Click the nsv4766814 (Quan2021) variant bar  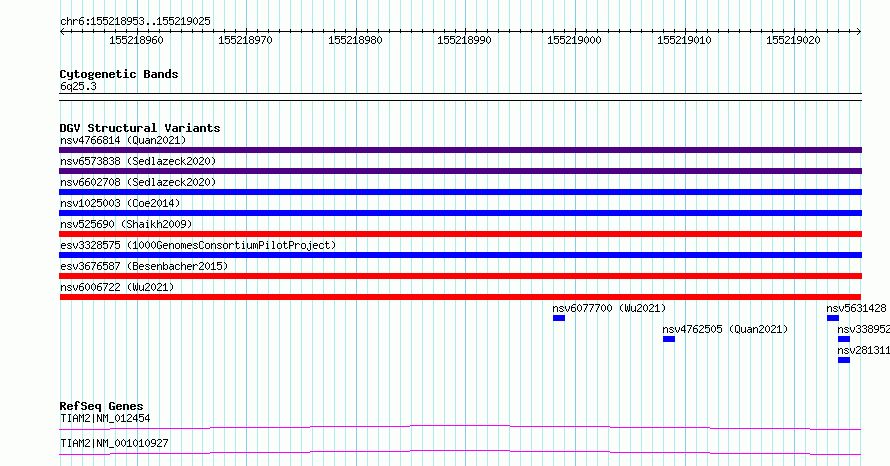(460, 150)
